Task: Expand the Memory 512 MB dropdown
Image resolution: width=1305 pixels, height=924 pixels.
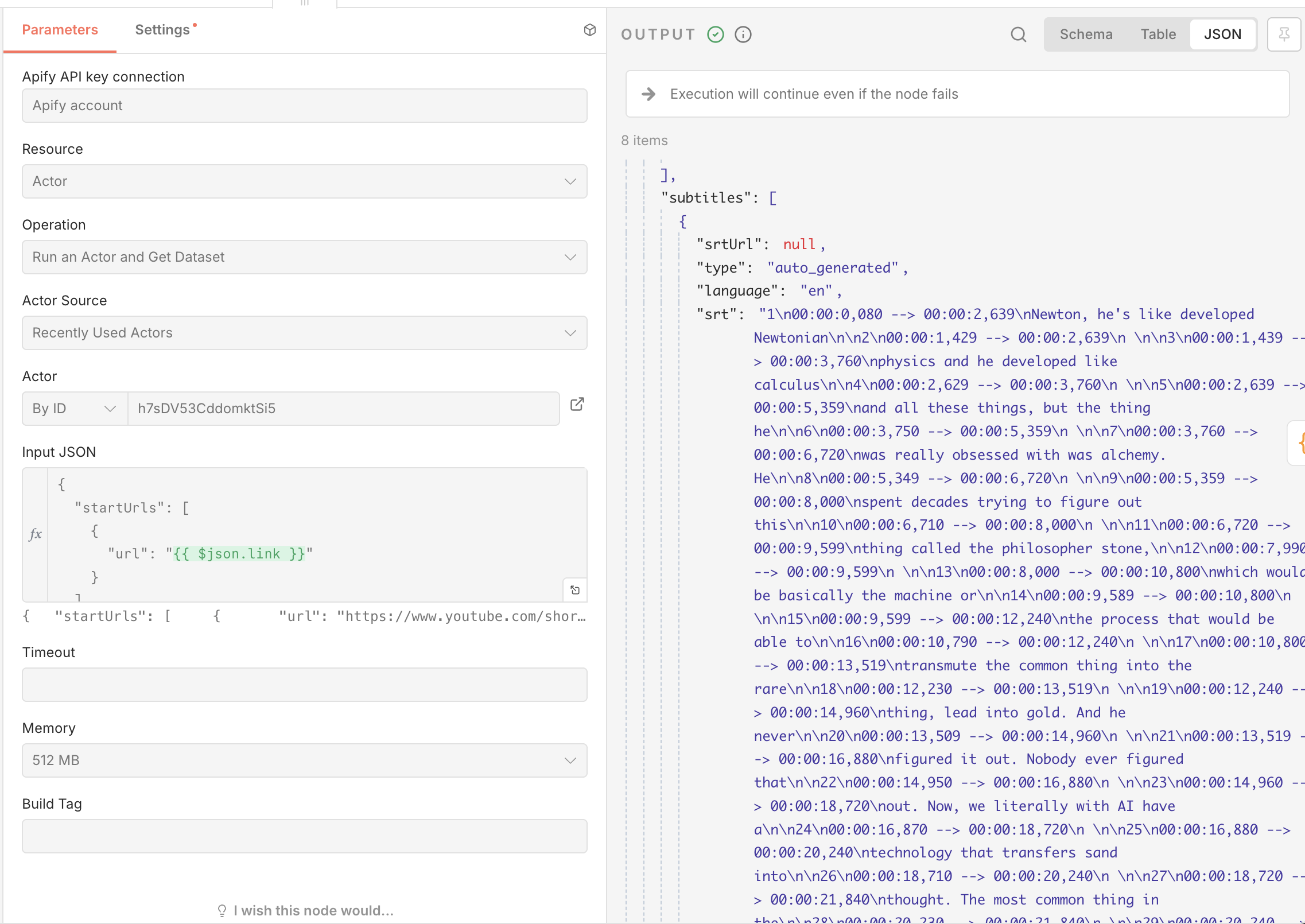Action: pos(304,760)
